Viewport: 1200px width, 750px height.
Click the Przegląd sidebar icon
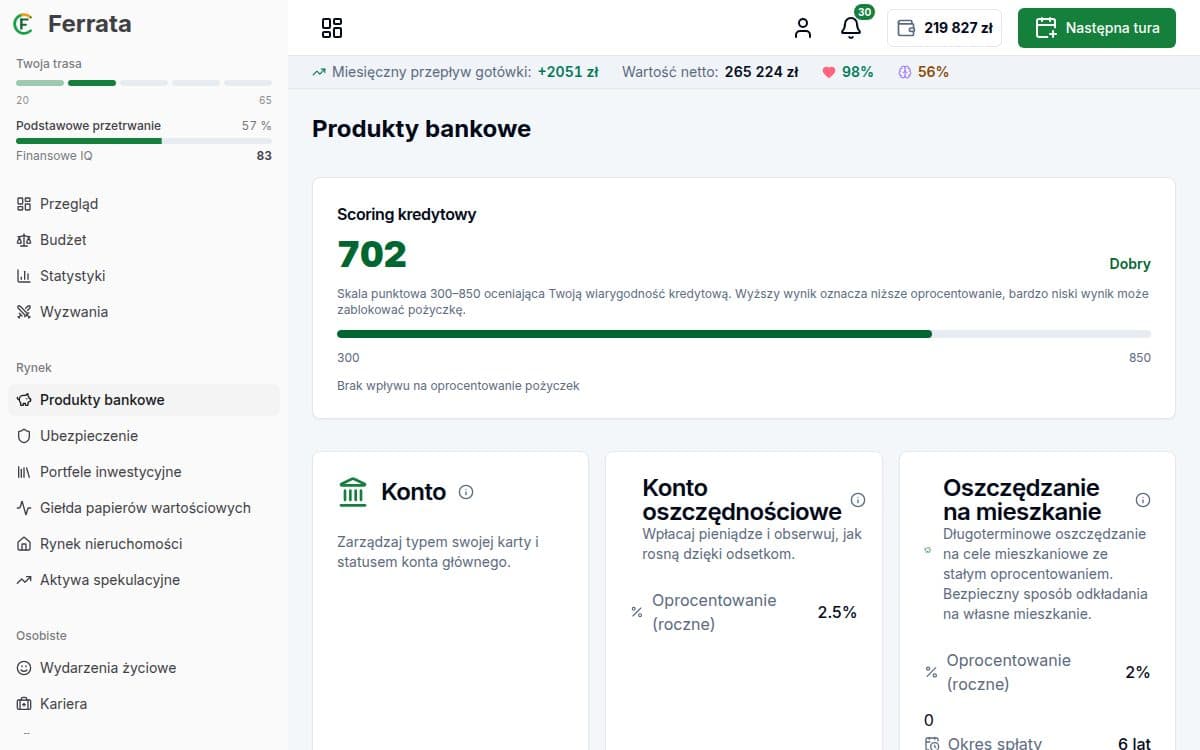[x=24, y=204]
